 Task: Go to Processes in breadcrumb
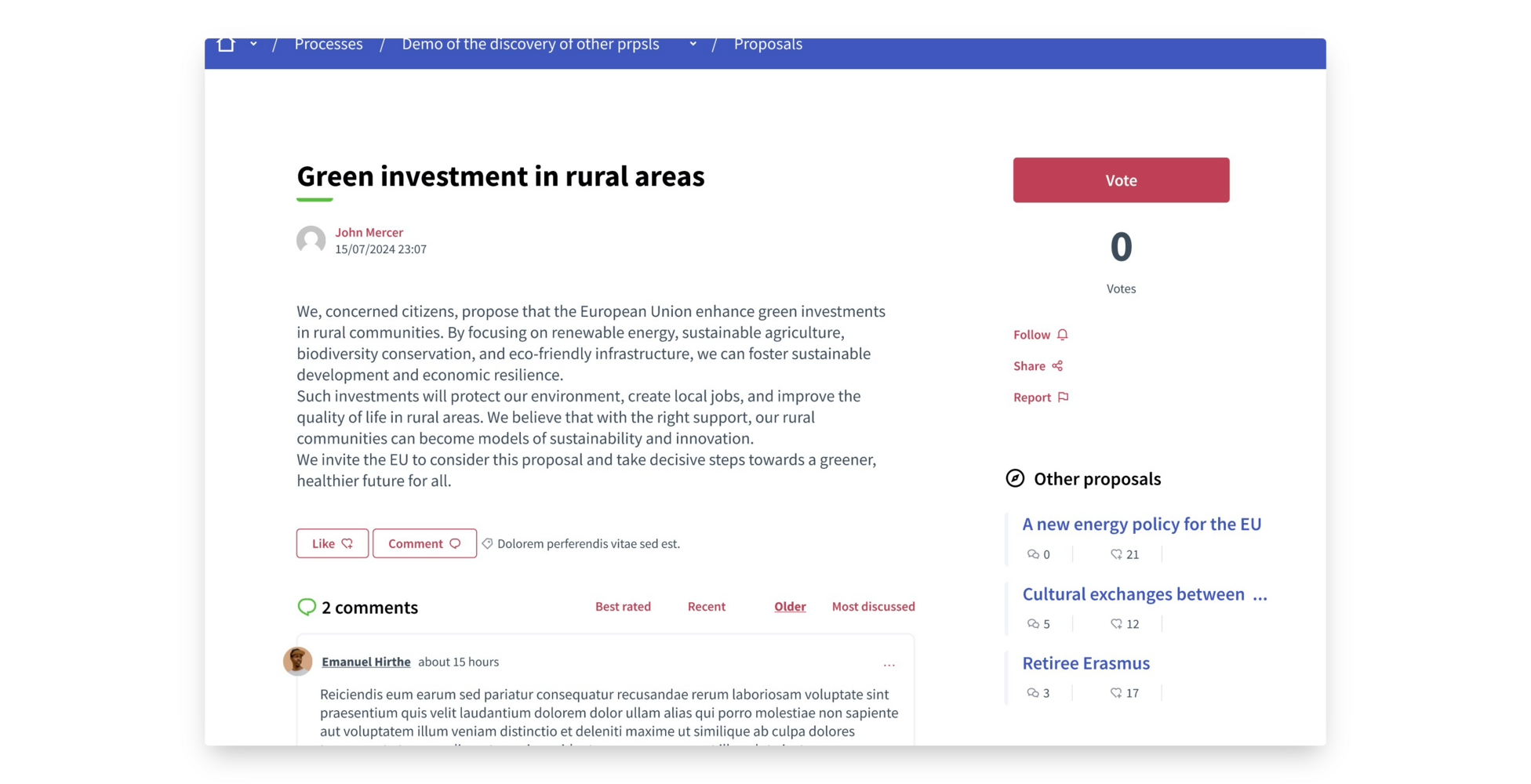(328, 45)
